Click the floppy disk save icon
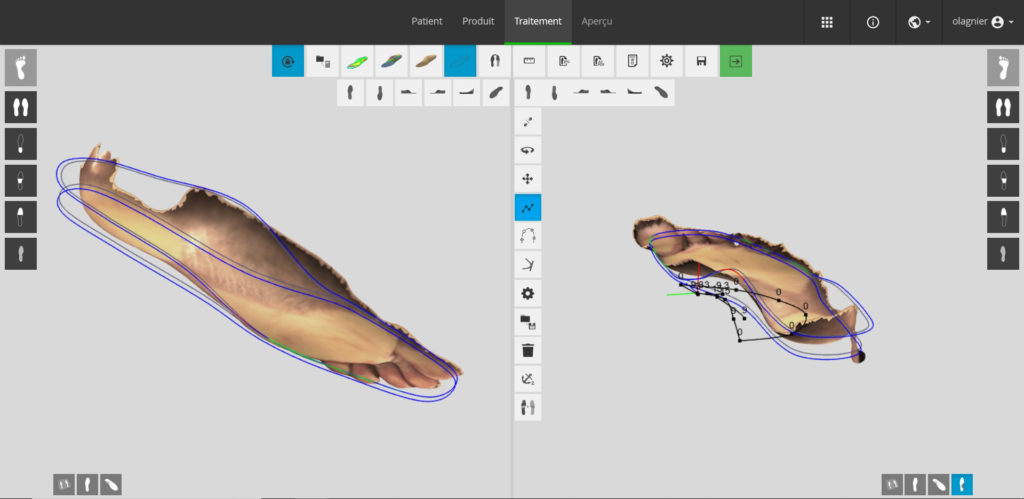The image size is (1024, 499). coord(701,61)
